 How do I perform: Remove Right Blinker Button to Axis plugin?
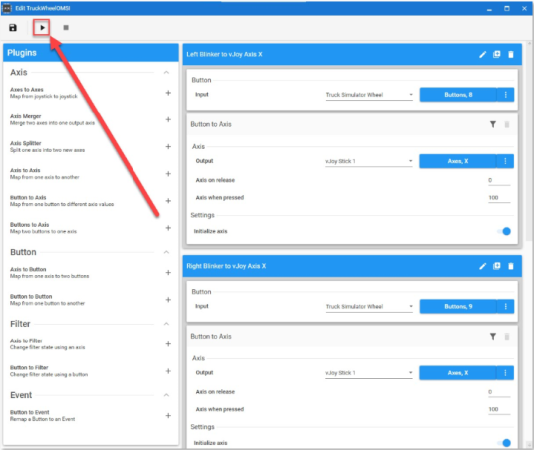[x=507, y=337]
